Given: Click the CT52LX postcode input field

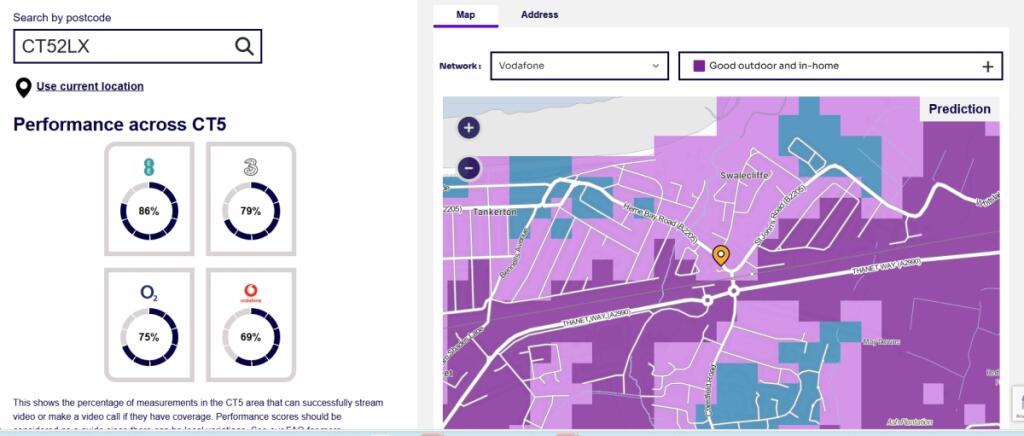Looking at the screenshot, I should point(138,46).
